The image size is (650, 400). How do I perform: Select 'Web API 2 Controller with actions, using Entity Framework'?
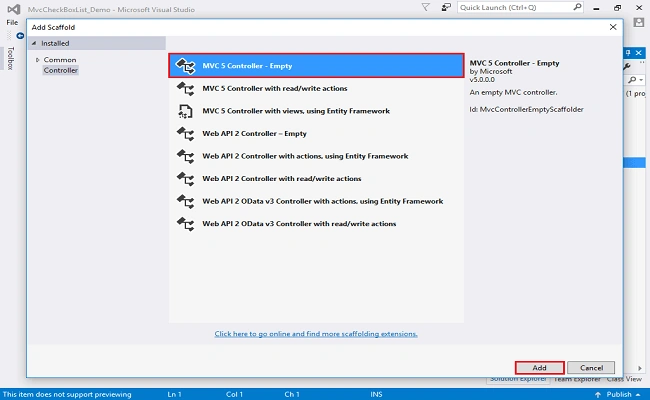click(x=316, y=156)
